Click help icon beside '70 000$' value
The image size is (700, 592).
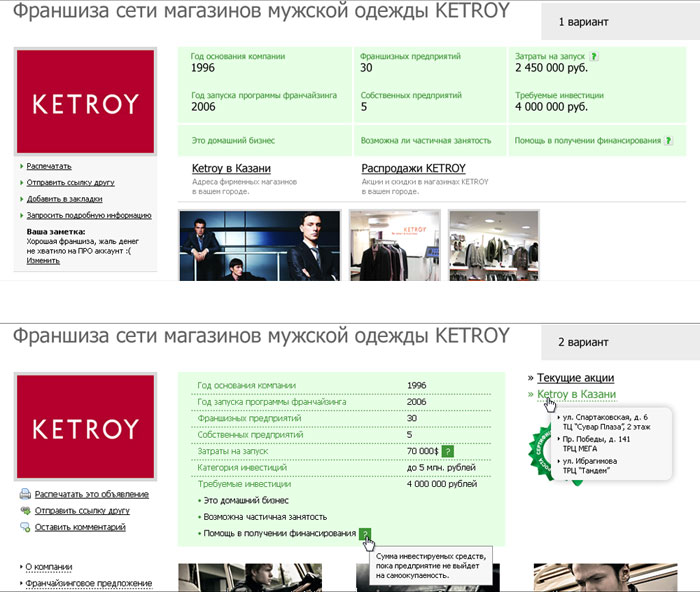[x=448, y=452]
